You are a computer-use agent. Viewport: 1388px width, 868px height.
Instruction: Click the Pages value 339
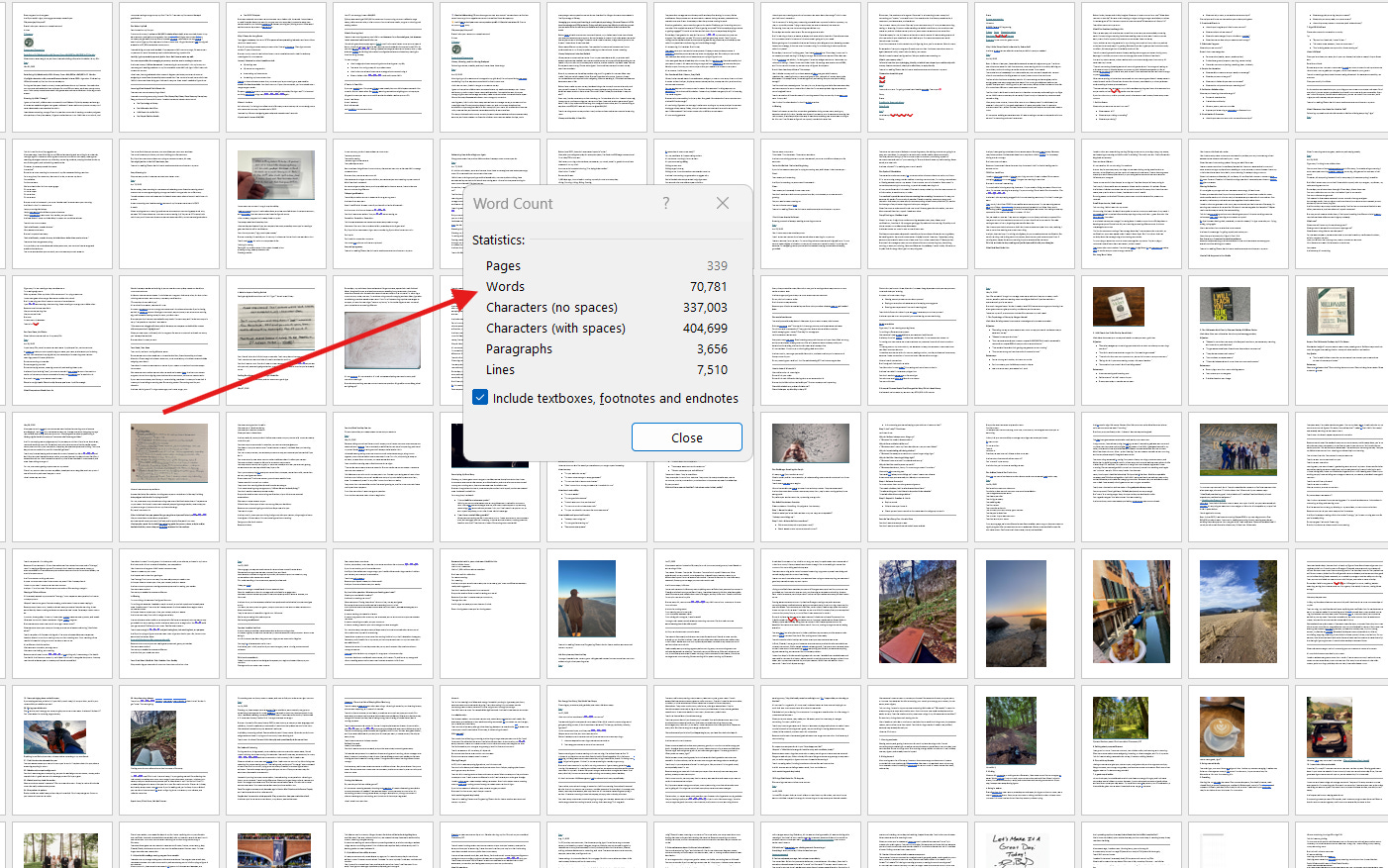(x=717, y=265)
